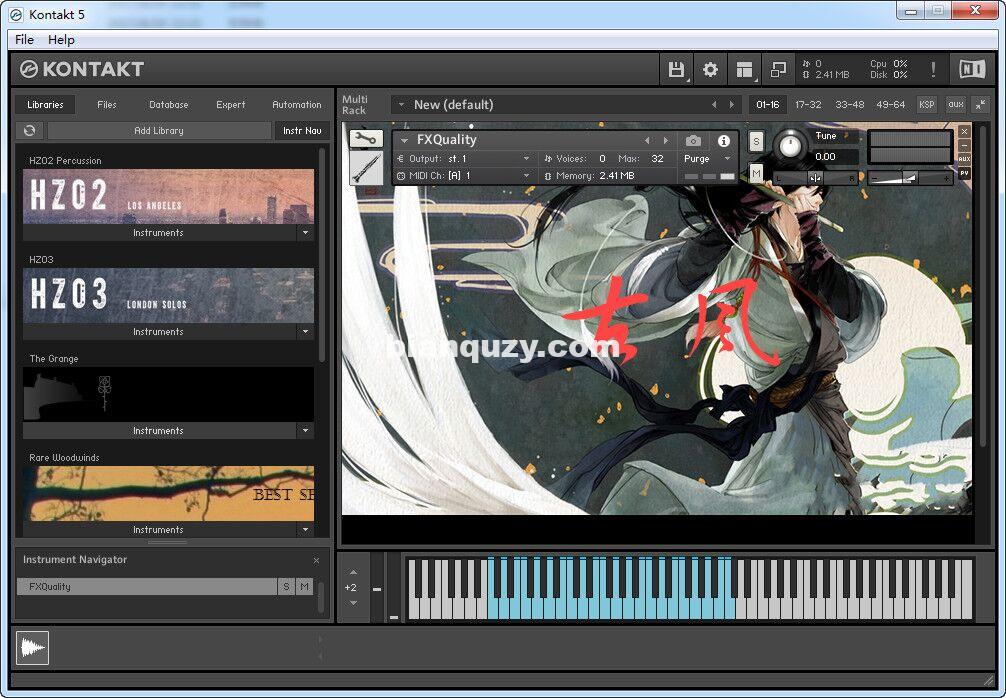Click the HZ02 Los Angeles library banner

click(x=169, y=196)
